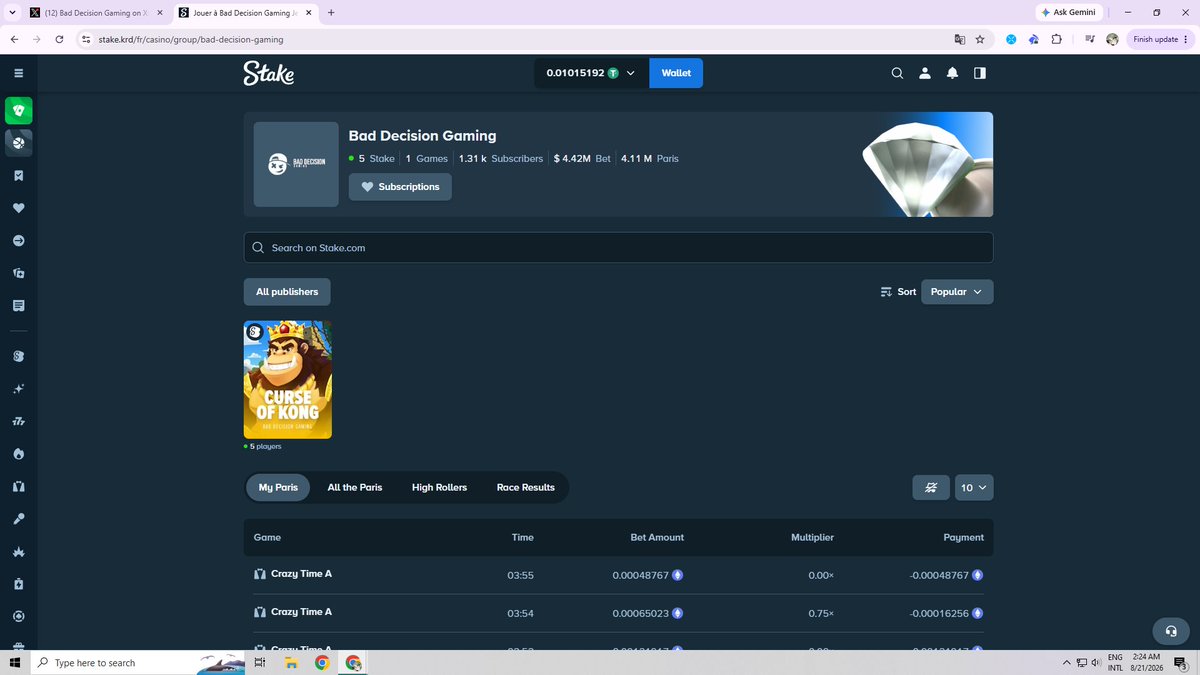Viewport: 1200px width, 675px height.
Task: Select the All the Paris tab
Action: [355, 487]
